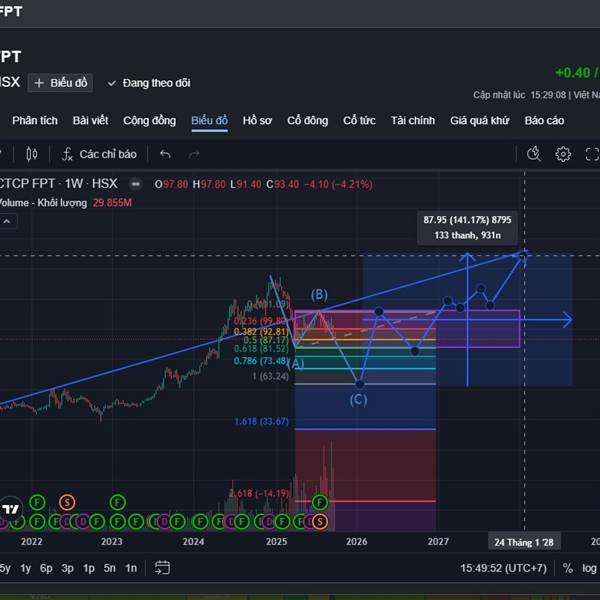
Task: Click the orange S split marker near 2022
Action: pos(67,502)
